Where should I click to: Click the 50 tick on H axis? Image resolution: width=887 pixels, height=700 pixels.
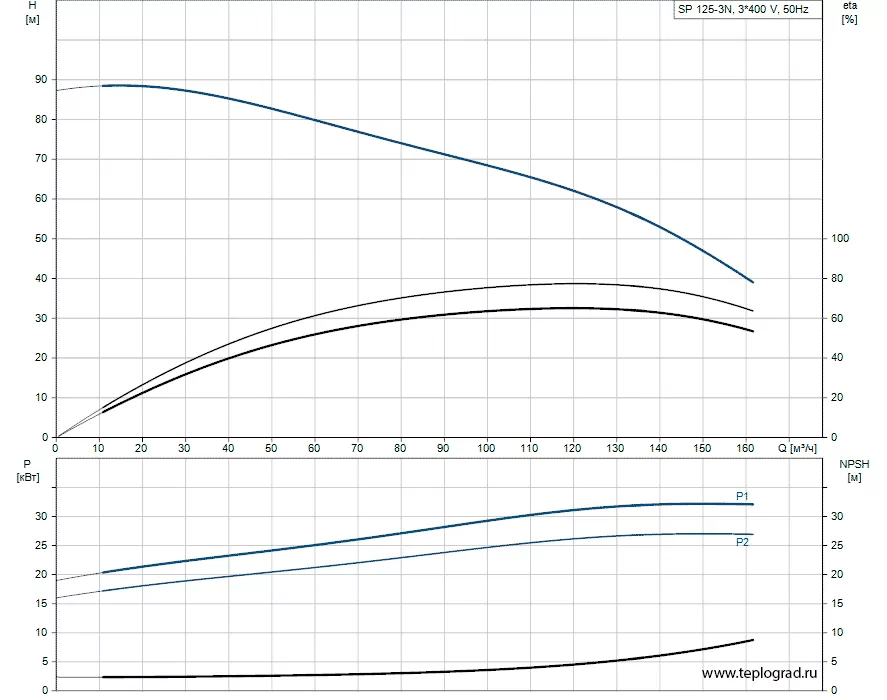pyautogui.click(x=41, y=238)
